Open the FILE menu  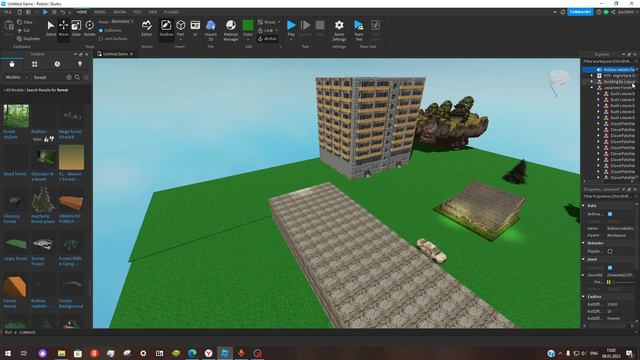[x=8, y=12]
